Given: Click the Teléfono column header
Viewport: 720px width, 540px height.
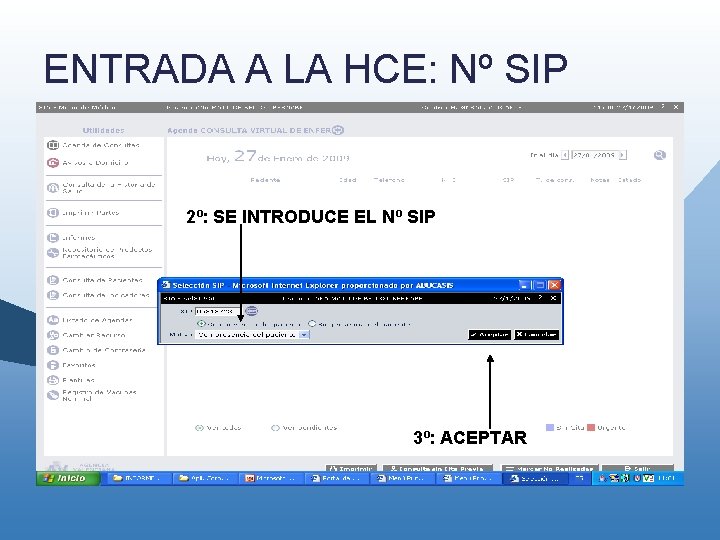Looking at the screenshot, I should click(389, 180).
